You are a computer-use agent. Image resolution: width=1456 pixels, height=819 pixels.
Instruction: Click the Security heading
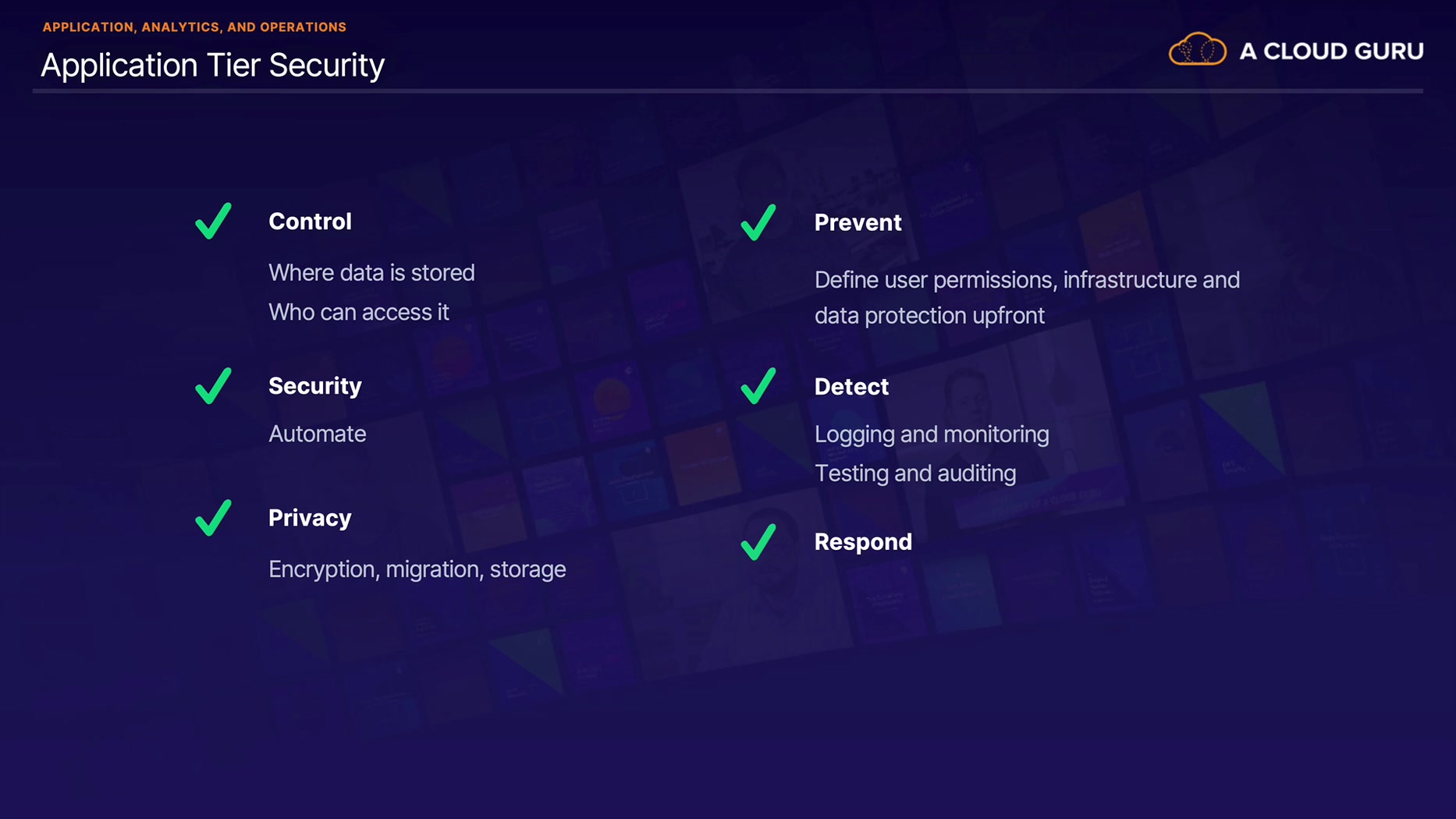[315, 386]
